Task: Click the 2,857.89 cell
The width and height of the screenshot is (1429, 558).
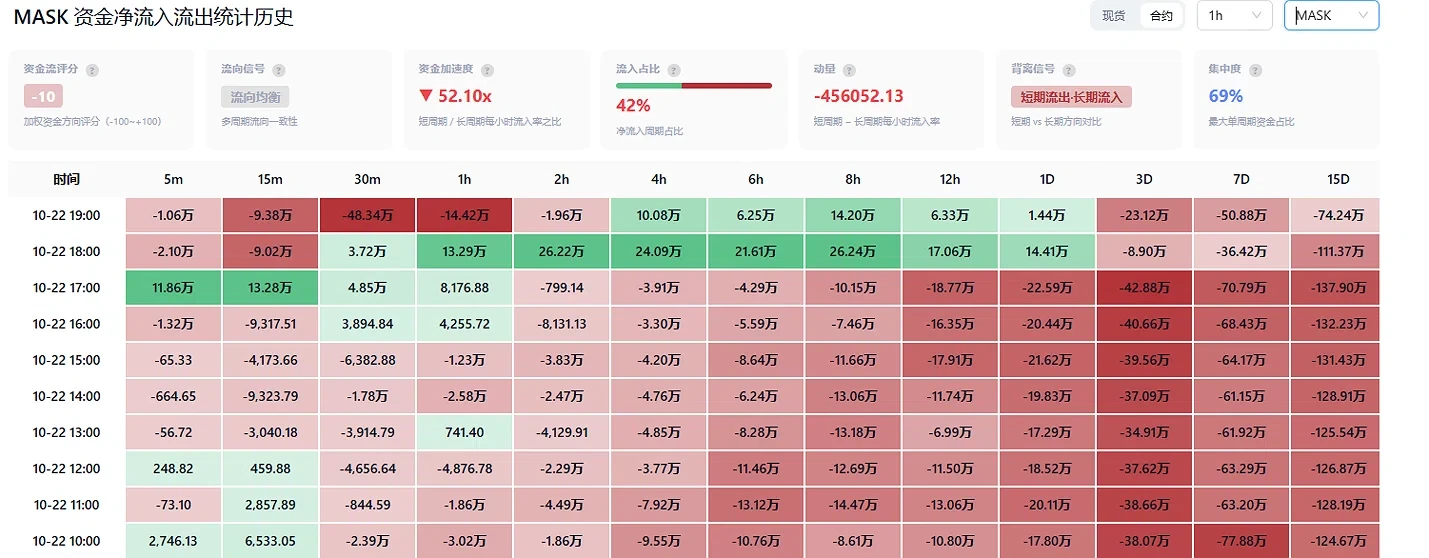Action: [271, 505]
